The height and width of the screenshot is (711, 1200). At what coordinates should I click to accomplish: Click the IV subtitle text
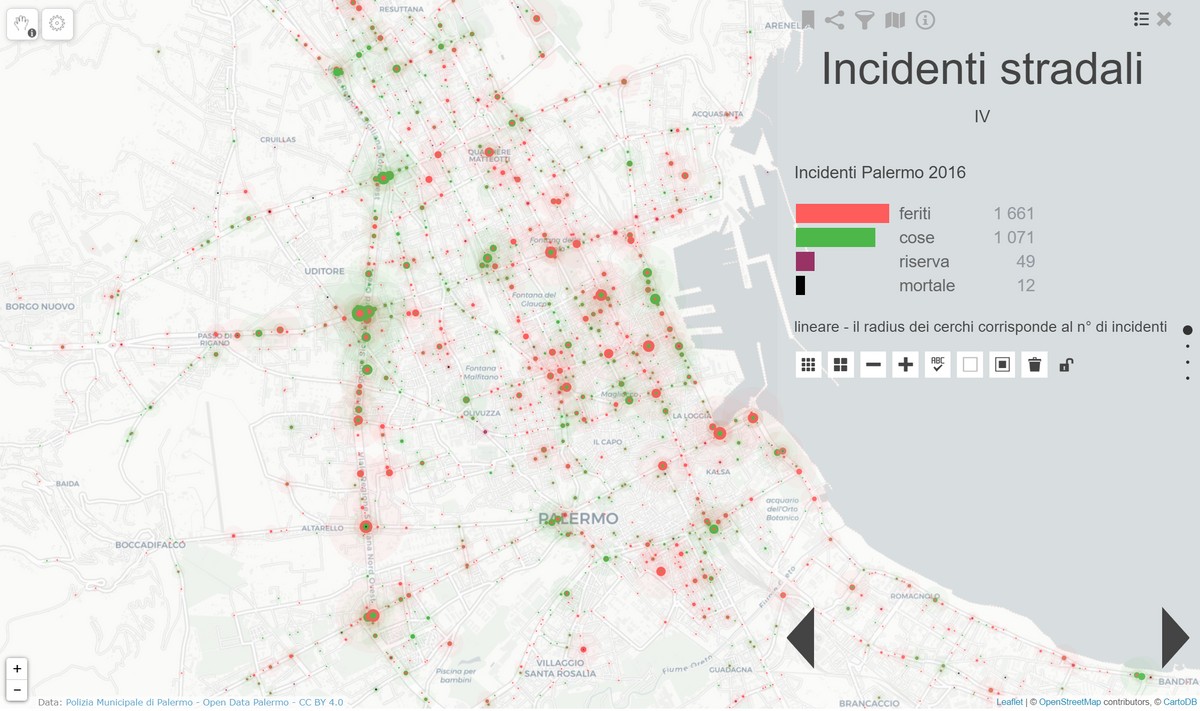982,117
